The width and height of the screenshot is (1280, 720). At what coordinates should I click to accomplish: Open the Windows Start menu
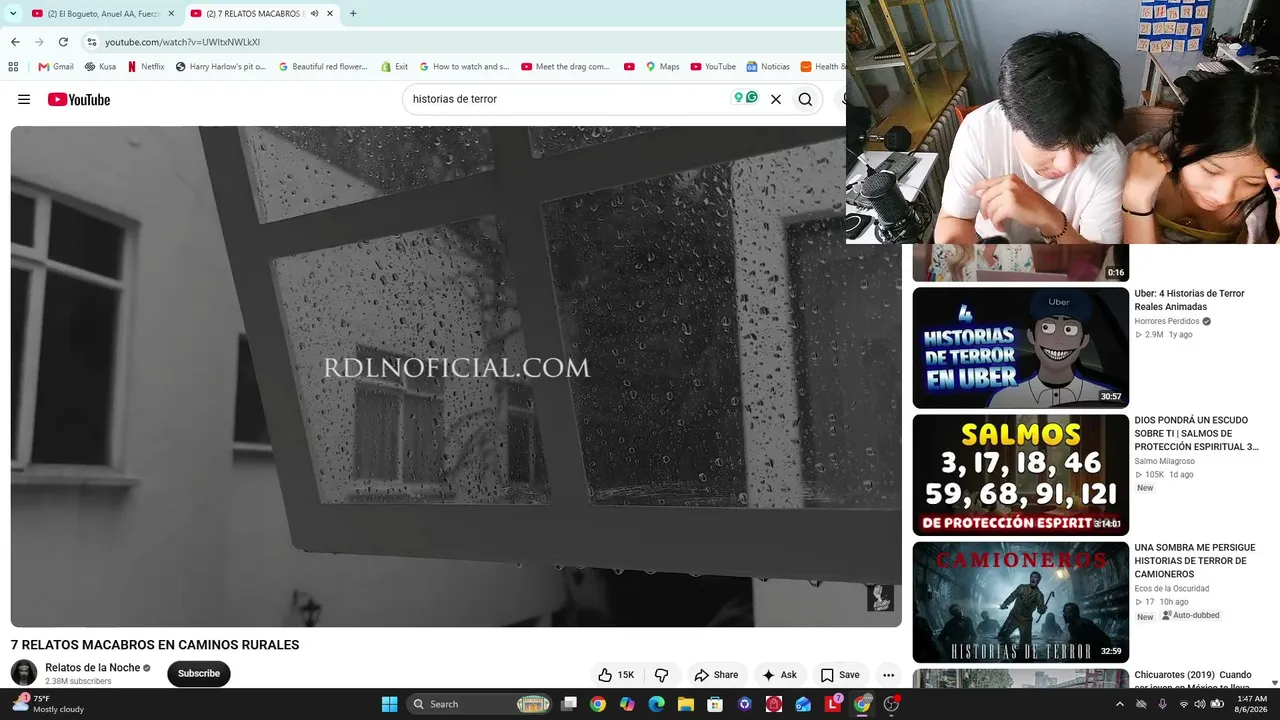pos(389,704)
